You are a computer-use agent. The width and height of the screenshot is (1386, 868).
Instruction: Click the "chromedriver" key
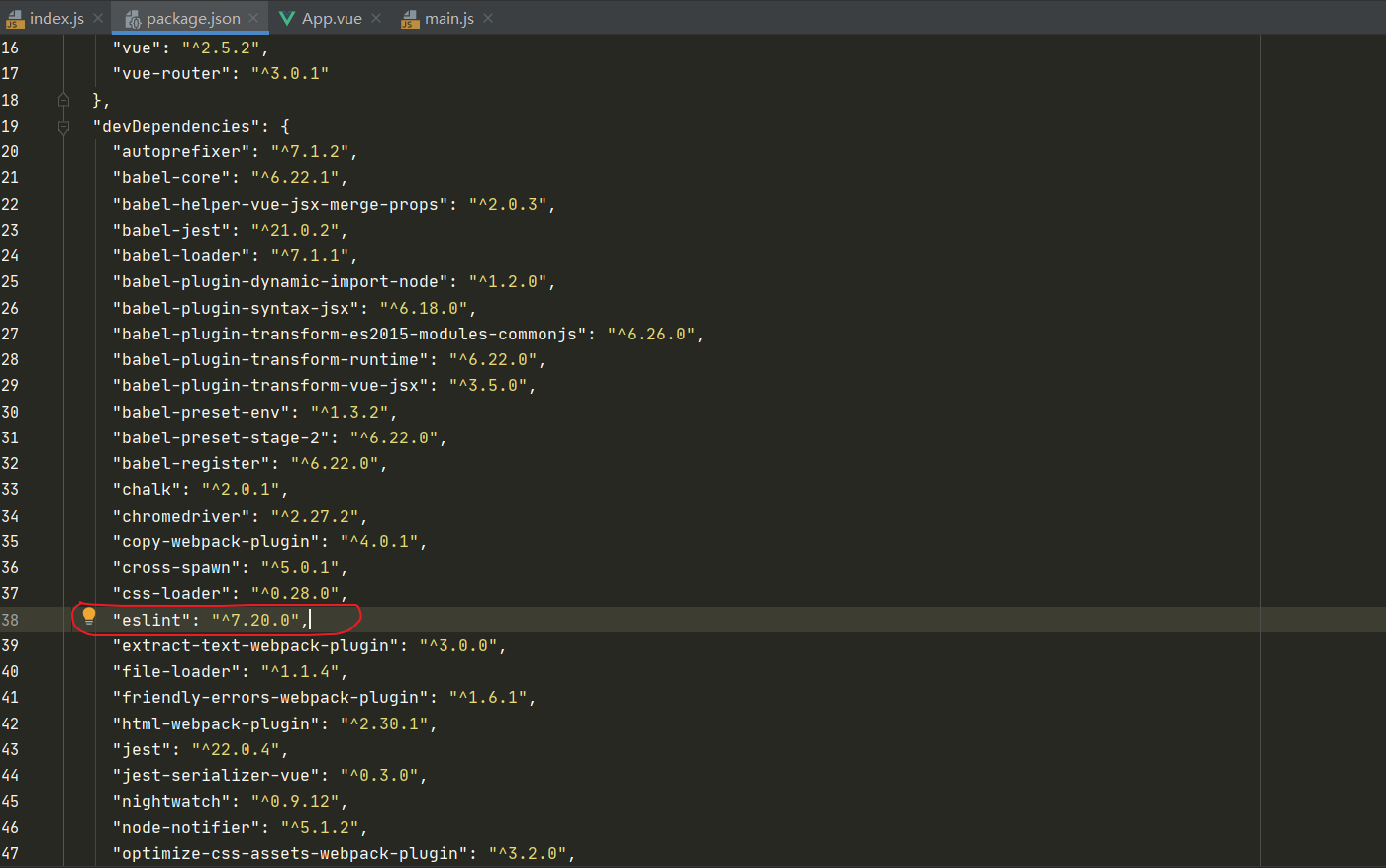[181, 516]
